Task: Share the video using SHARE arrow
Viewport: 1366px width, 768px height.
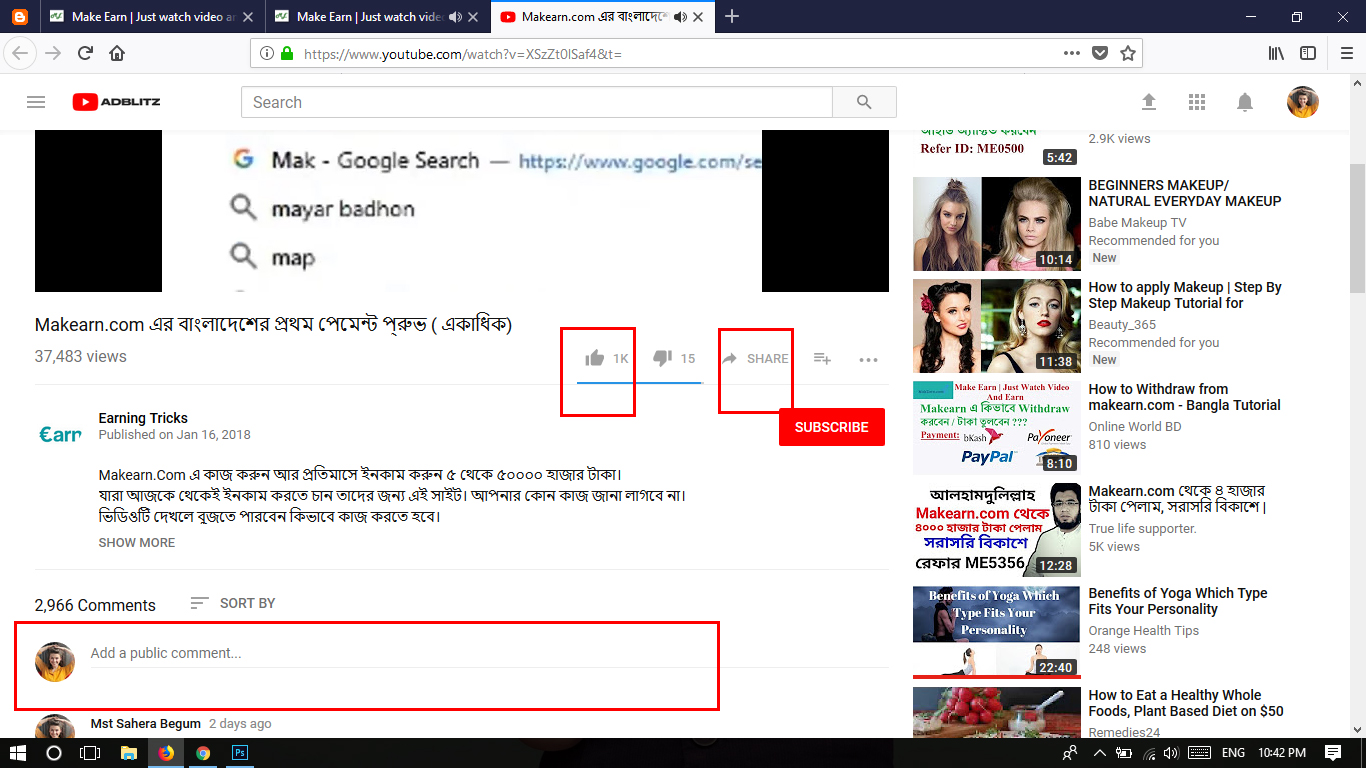Action: tap(755, 358)
